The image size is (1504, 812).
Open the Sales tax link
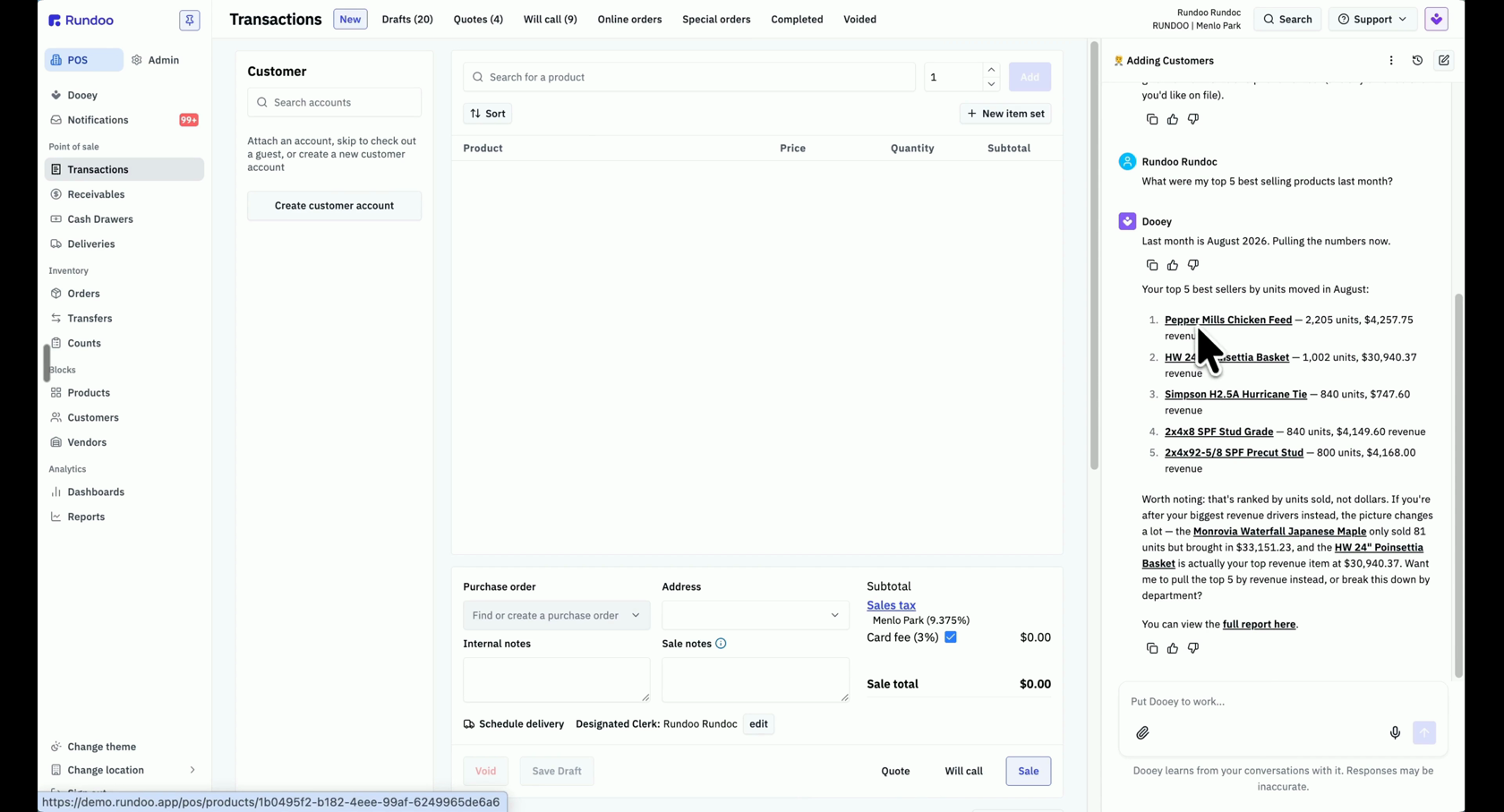891,605
